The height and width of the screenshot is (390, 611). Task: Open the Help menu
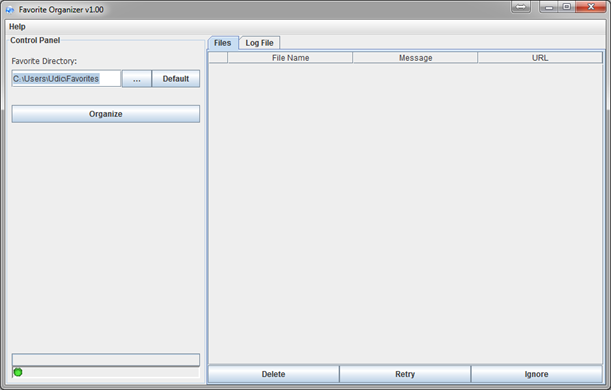tap(17, 26)
